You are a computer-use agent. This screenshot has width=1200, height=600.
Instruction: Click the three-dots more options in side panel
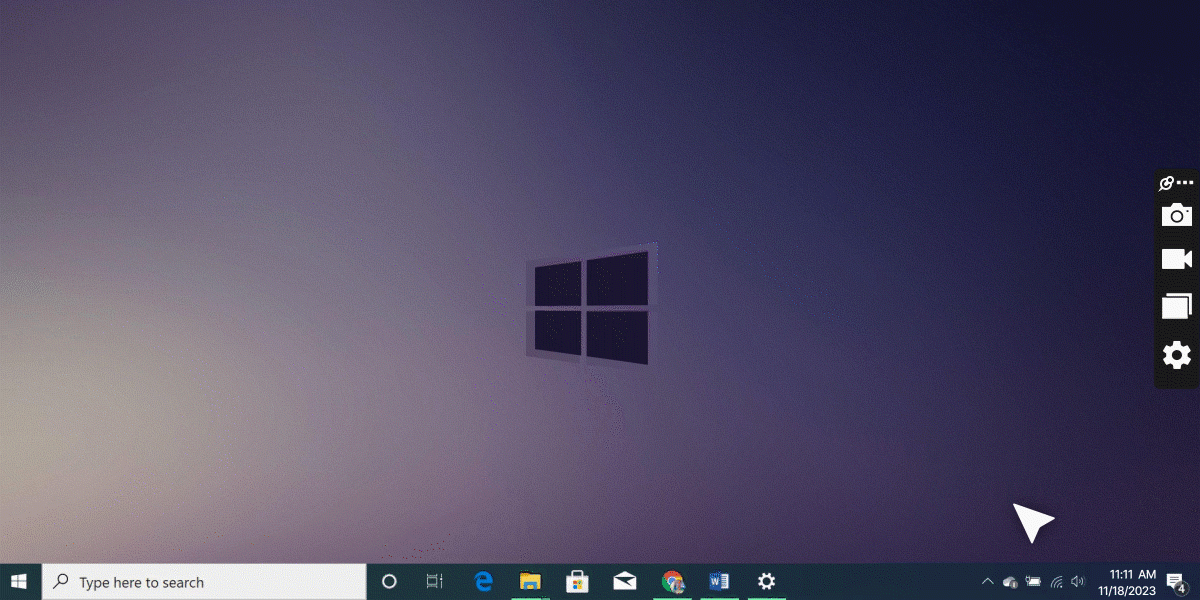point(1186,183)
